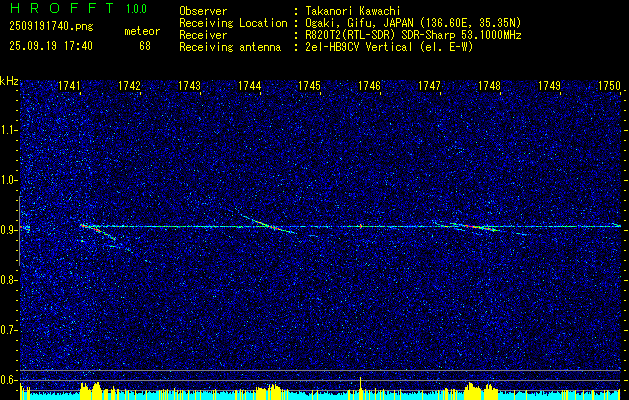Click the meteor echo trace near 1744

click(268, 224)
